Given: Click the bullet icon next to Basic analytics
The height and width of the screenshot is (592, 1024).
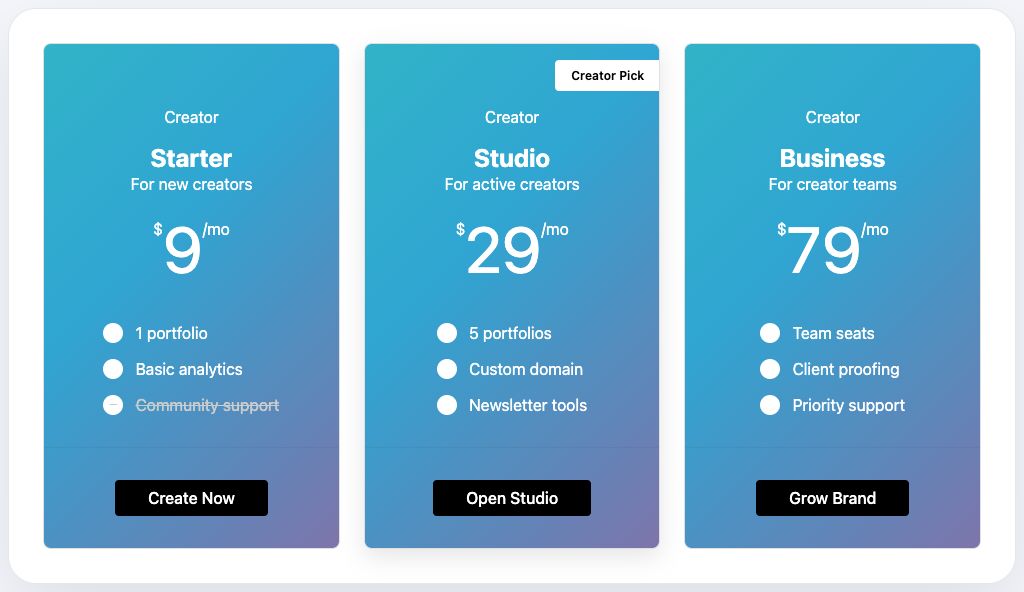Looking at the screenshot, I should tap(113, 369).
